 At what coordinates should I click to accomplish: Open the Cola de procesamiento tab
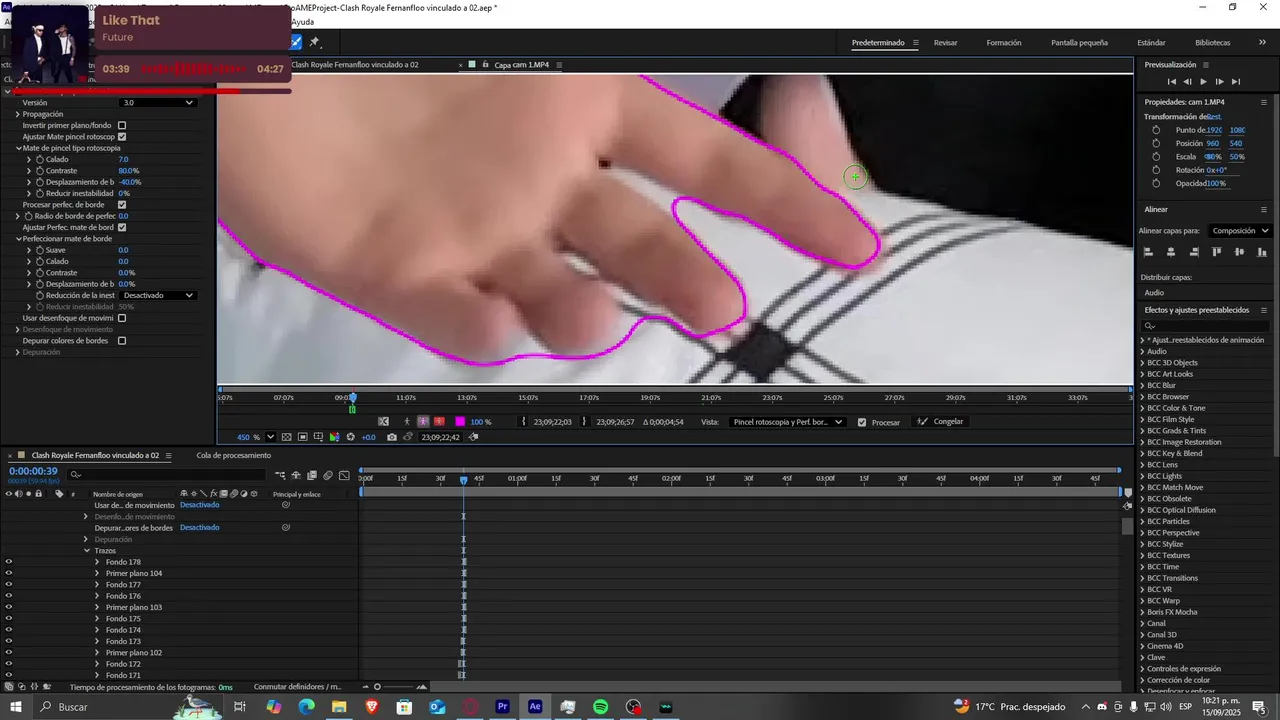point(233,455)
